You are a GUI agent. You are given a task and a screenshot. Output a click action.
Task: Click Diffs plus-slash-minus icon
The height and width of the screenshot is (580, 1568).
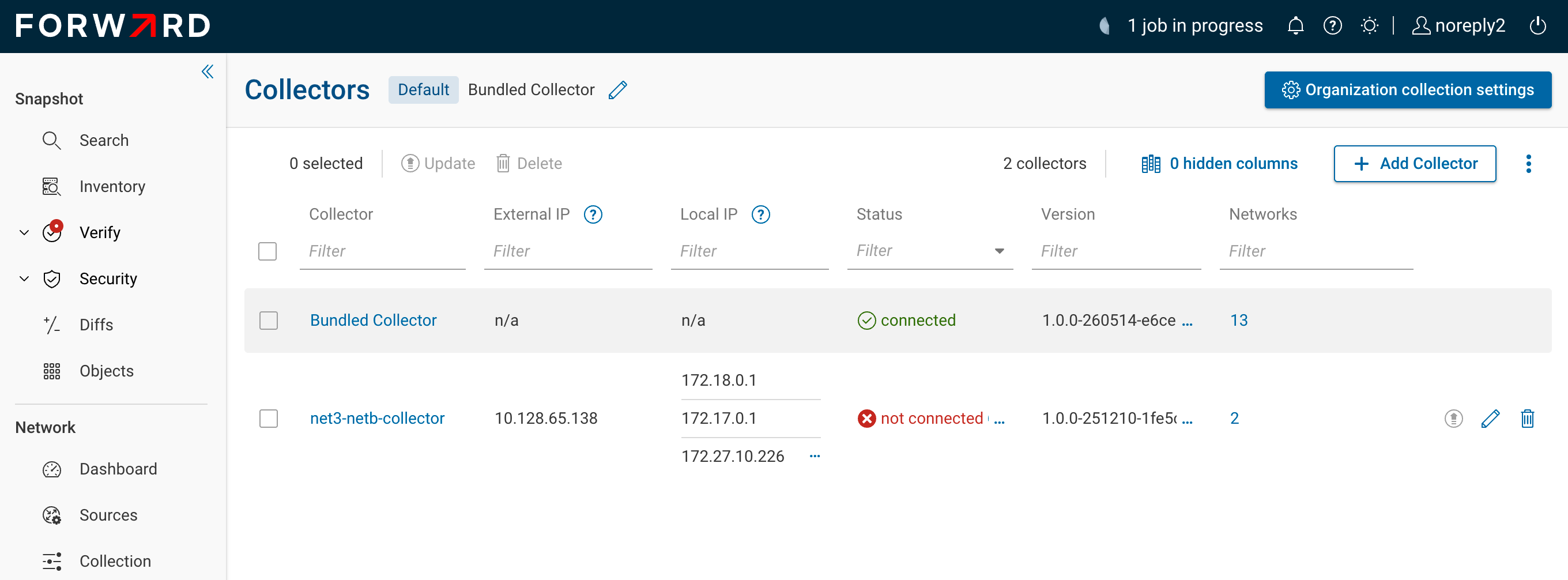pyautogui.click(x=52, y=325)
